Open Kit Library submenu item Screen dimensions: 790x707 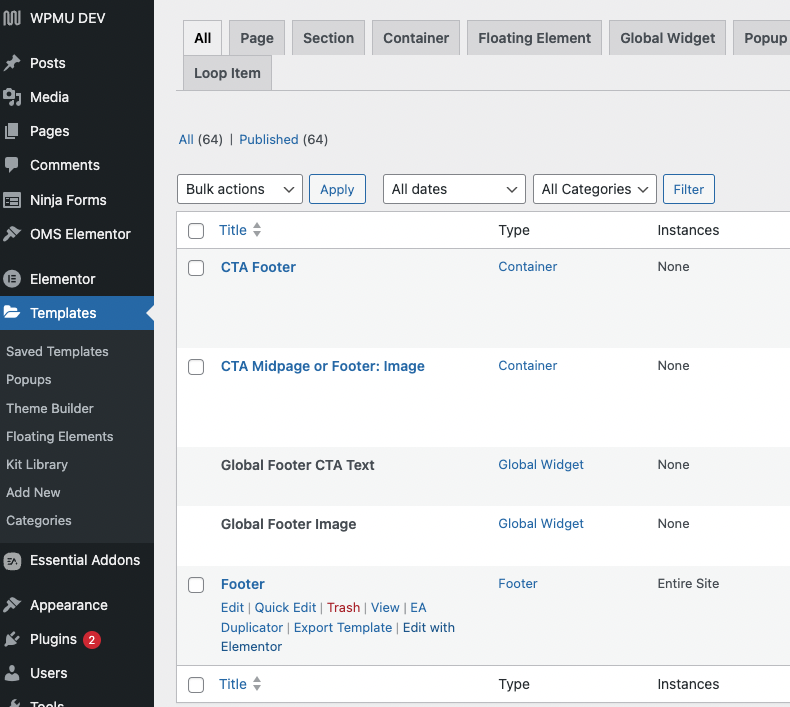[x=37, y=465]
